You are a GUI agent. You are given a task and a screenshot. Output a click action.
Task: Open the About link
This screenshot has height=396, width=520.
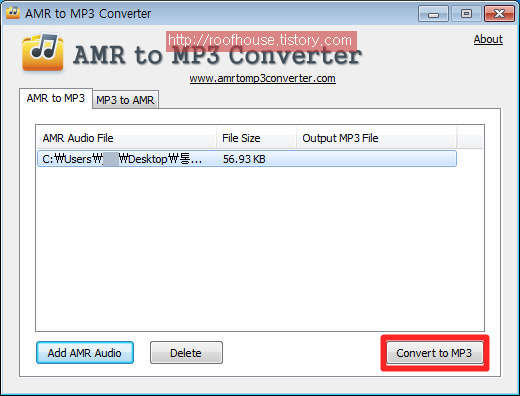click(x=488, y=39)
